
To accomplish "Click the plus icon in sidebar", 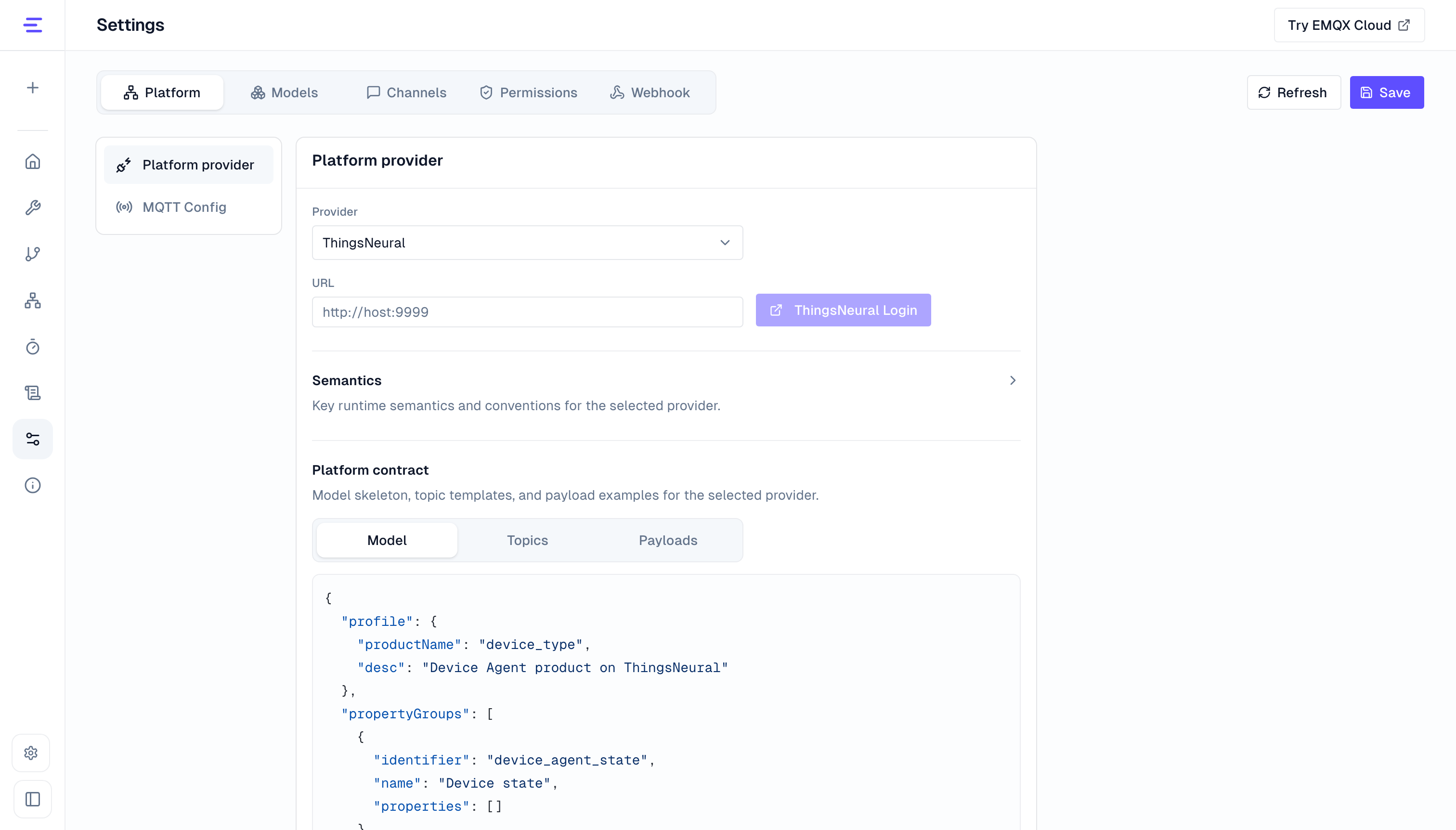I will (32, 88).
